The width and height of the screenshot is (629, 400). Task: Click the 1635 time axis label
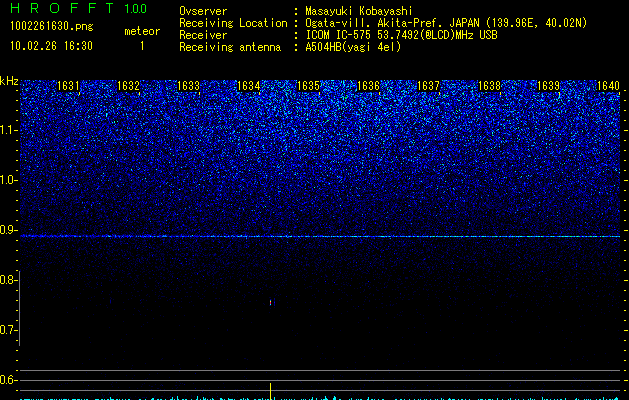308,86
